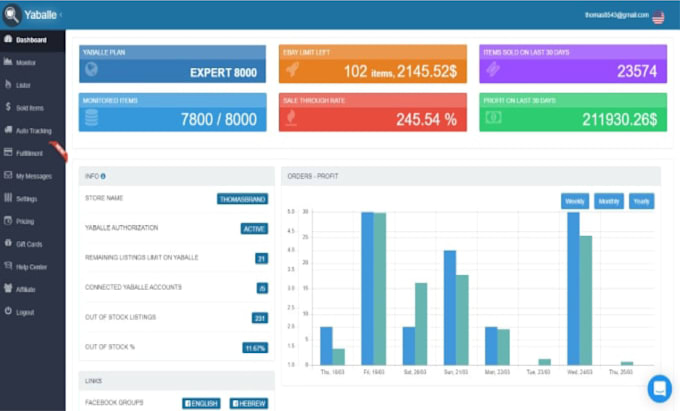The height and width of the screenshot is (411, 680).
Task: Click the rocket icon in eBay Limit Left card
Action: 292,69
